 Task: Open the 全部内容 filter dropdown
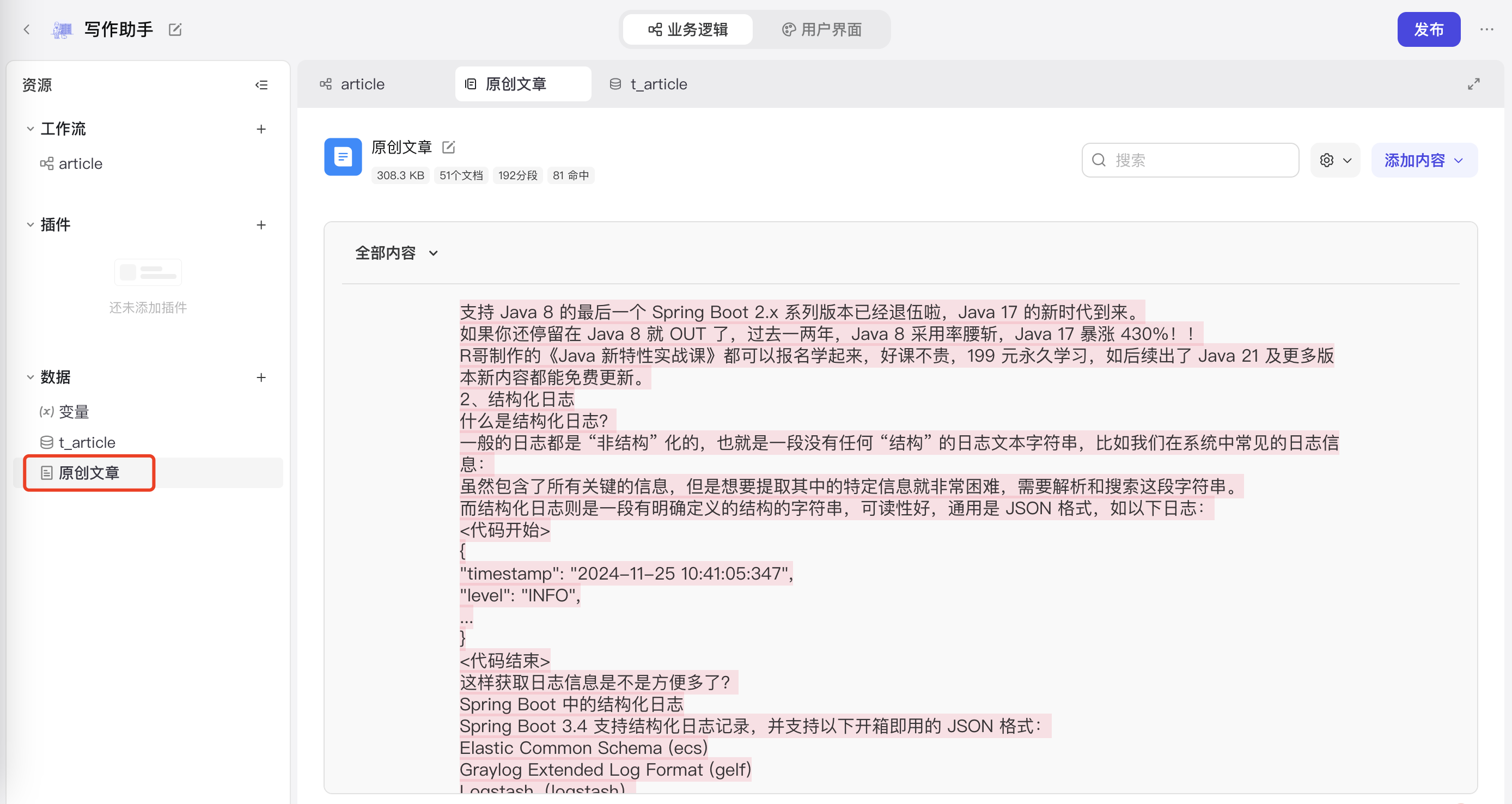(397, 253)
